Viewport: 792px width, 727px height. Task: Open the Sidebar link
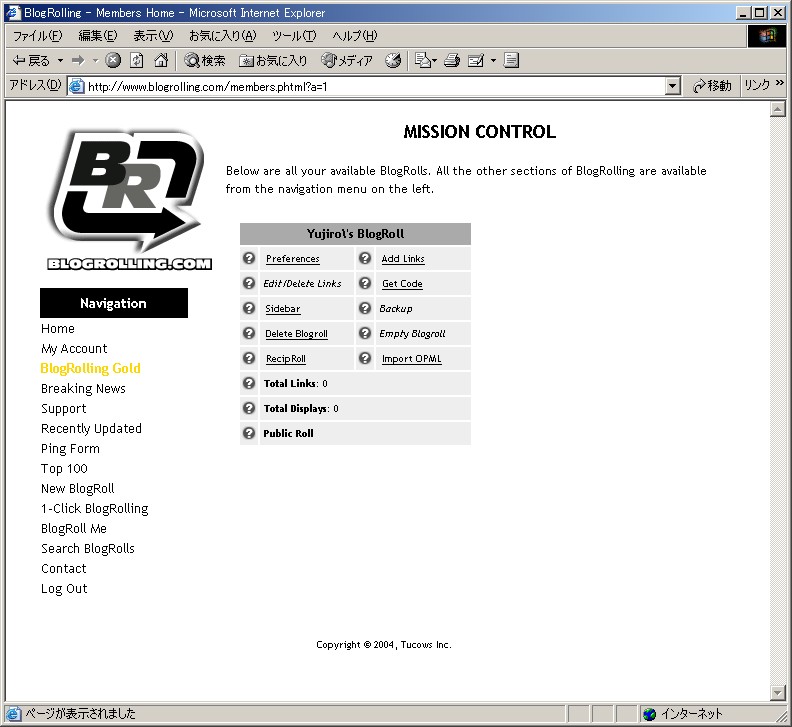click(x=282, y=309)
